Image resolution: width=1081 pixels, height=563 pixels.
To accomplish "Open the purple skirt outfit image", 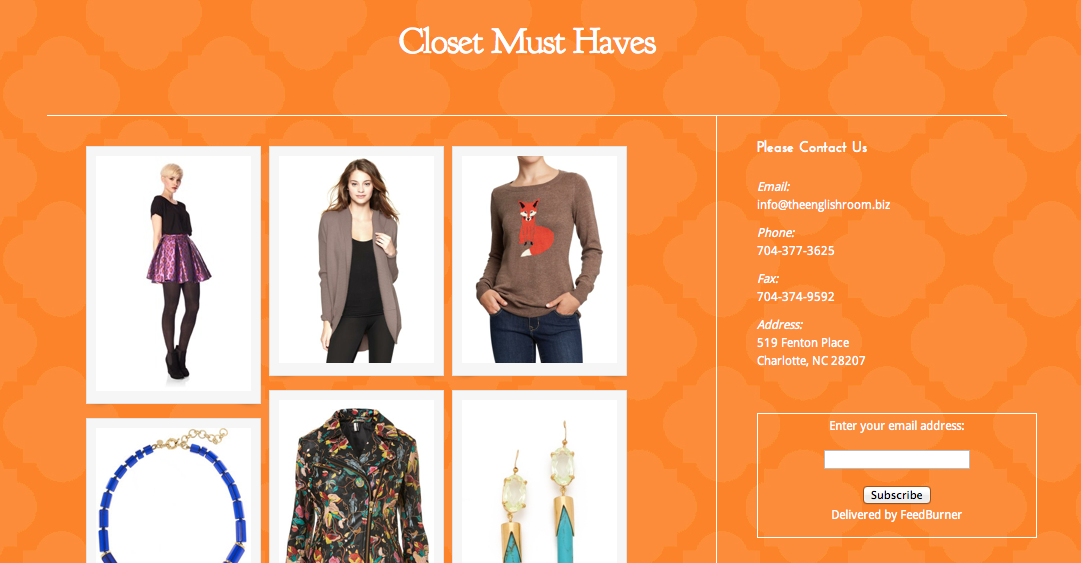I will pyautogui.click(x=173, y=274).
